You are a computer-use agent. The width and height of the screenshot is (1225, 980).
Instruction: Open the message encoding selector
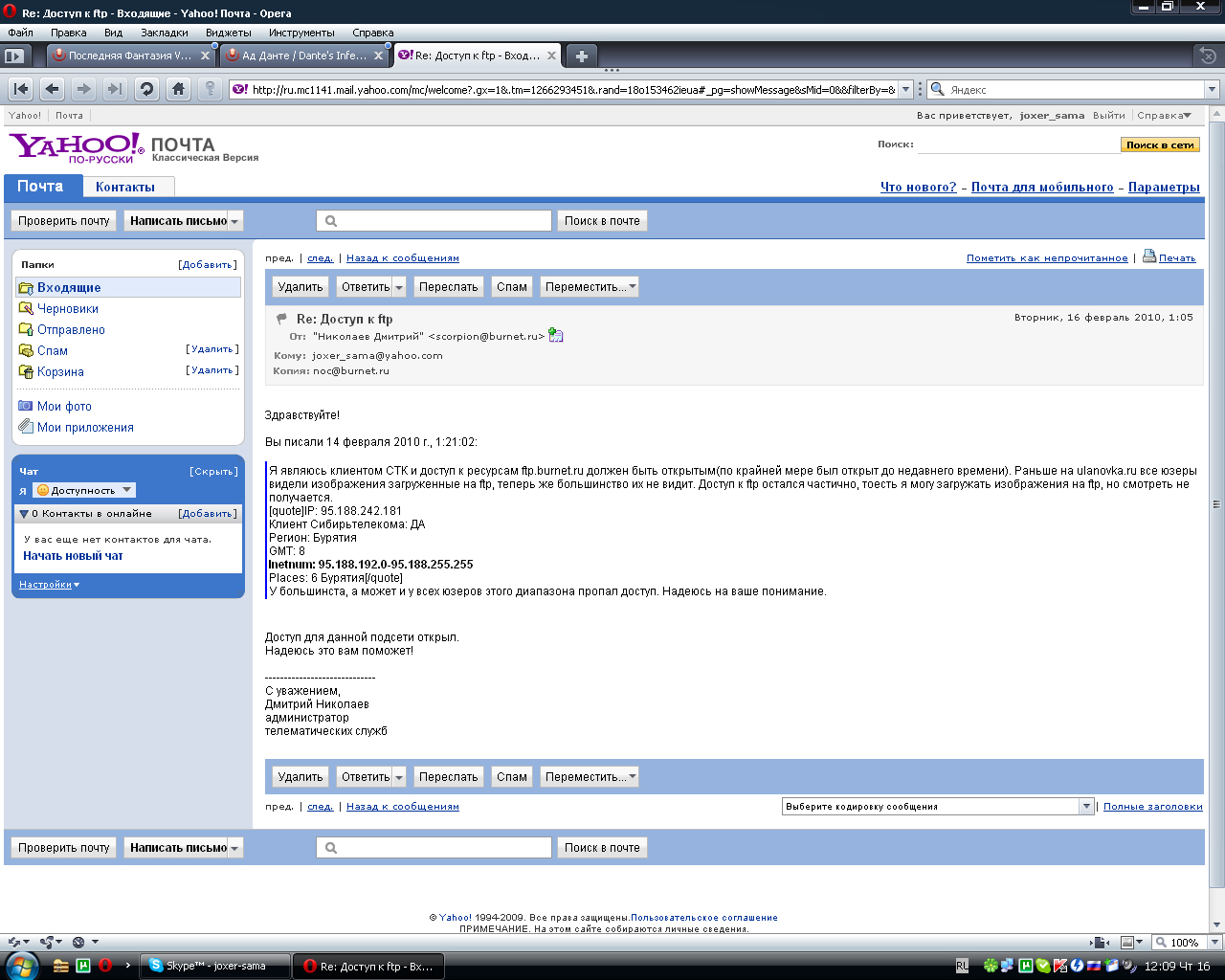point(938,807)
